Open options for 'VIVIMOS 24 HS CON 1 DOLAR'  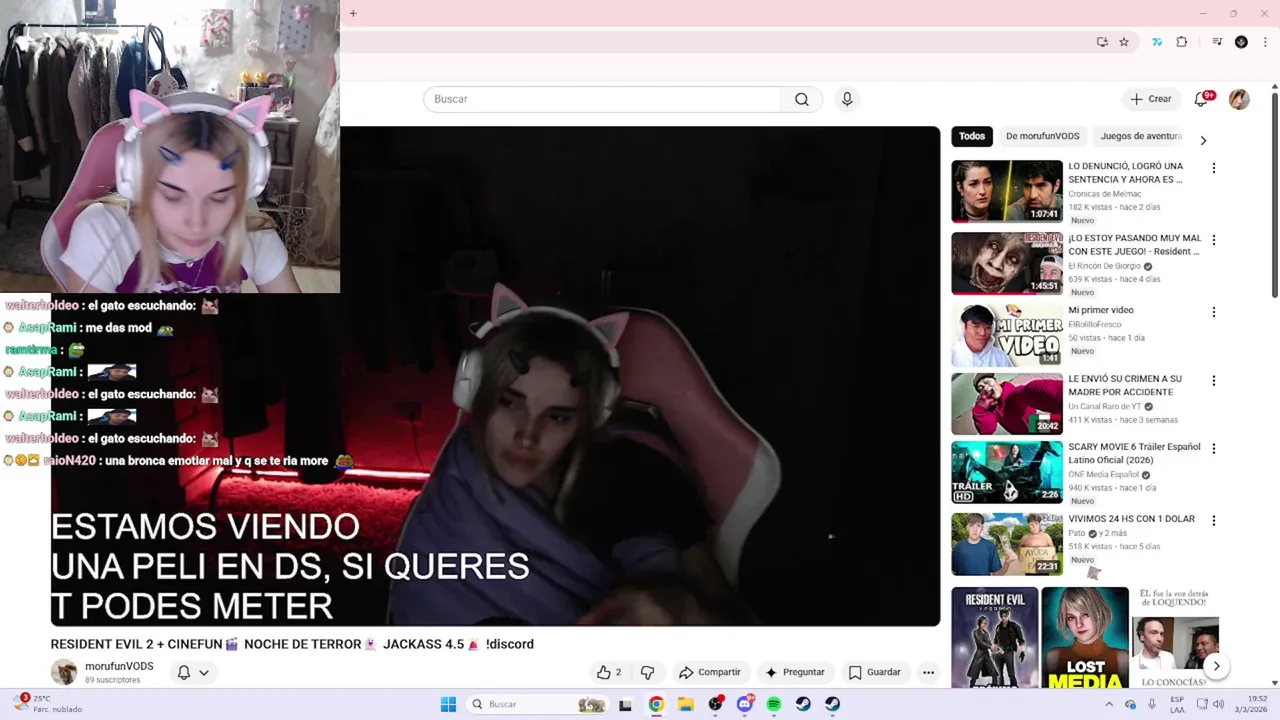pos(1214,521)
